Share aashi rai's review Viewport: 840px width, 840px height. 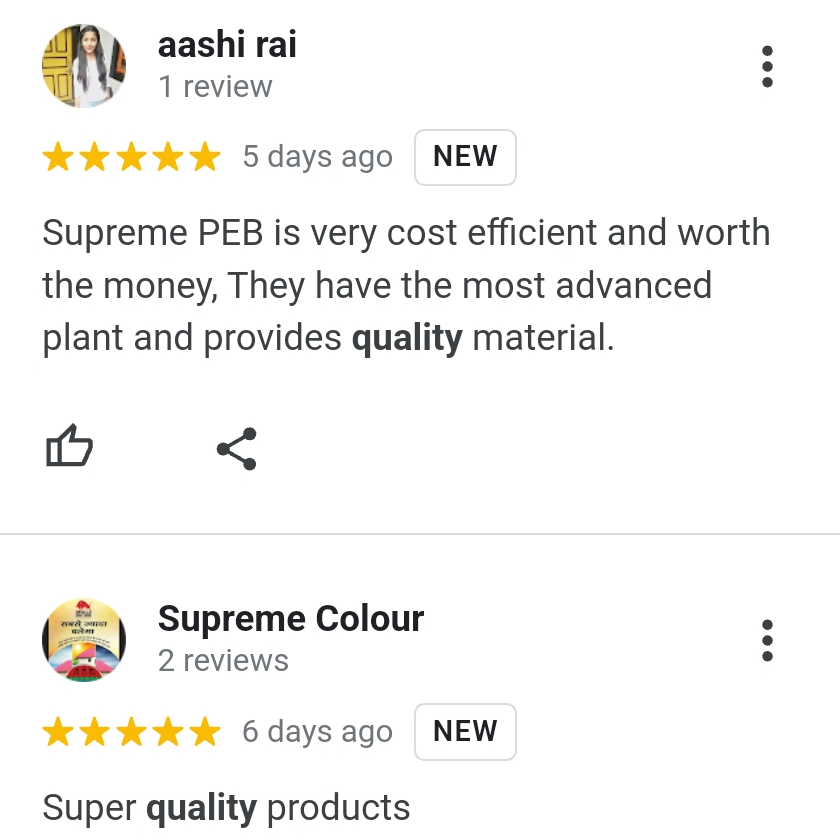point(237,448)
